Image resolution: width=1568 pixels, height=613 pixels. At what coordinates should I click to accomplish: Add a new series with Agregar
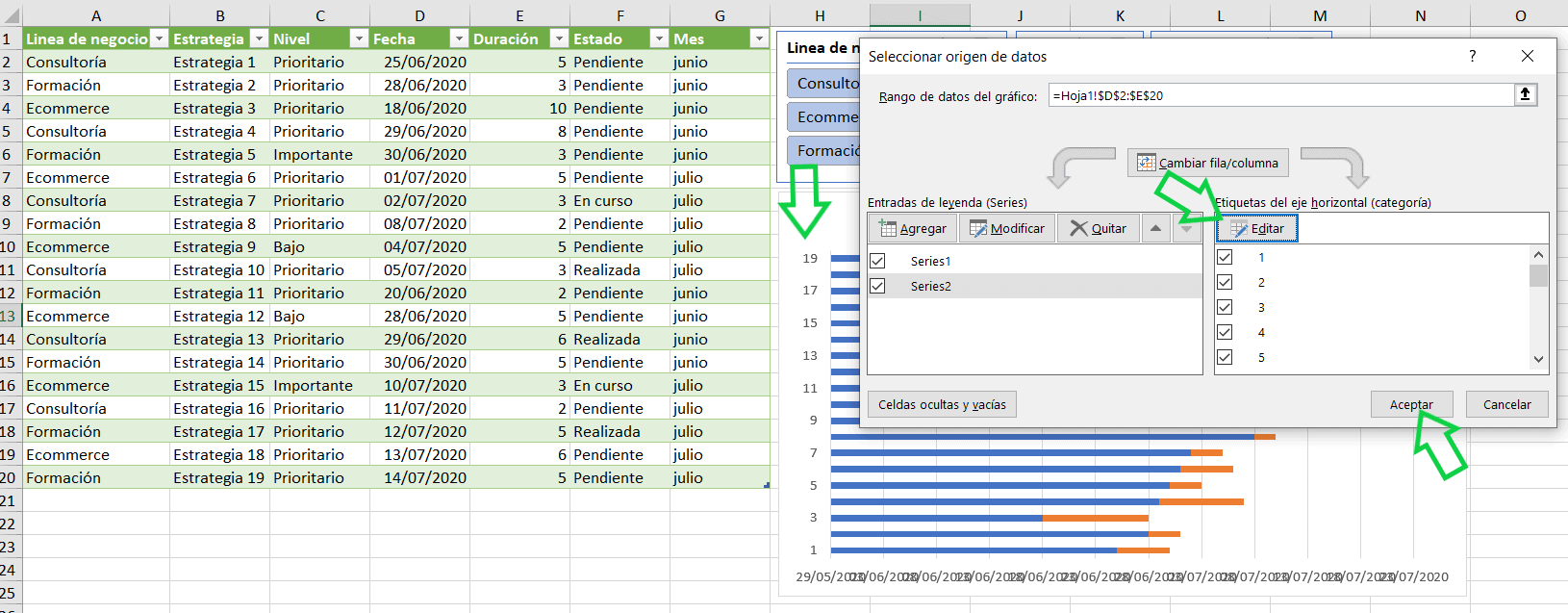[913, 228]
